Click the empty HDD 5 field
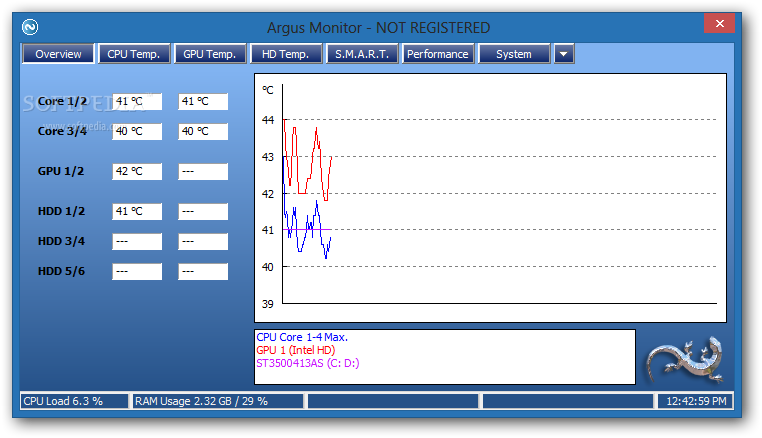The height and width of the screenshot is (438, 762). [x=137, y=272]
